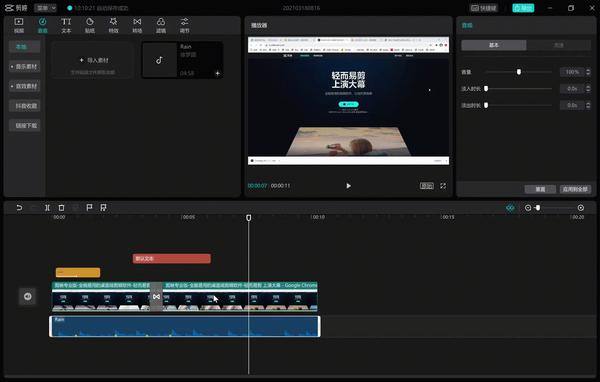Switch to the 音频 audio tab

coord(42,25)
